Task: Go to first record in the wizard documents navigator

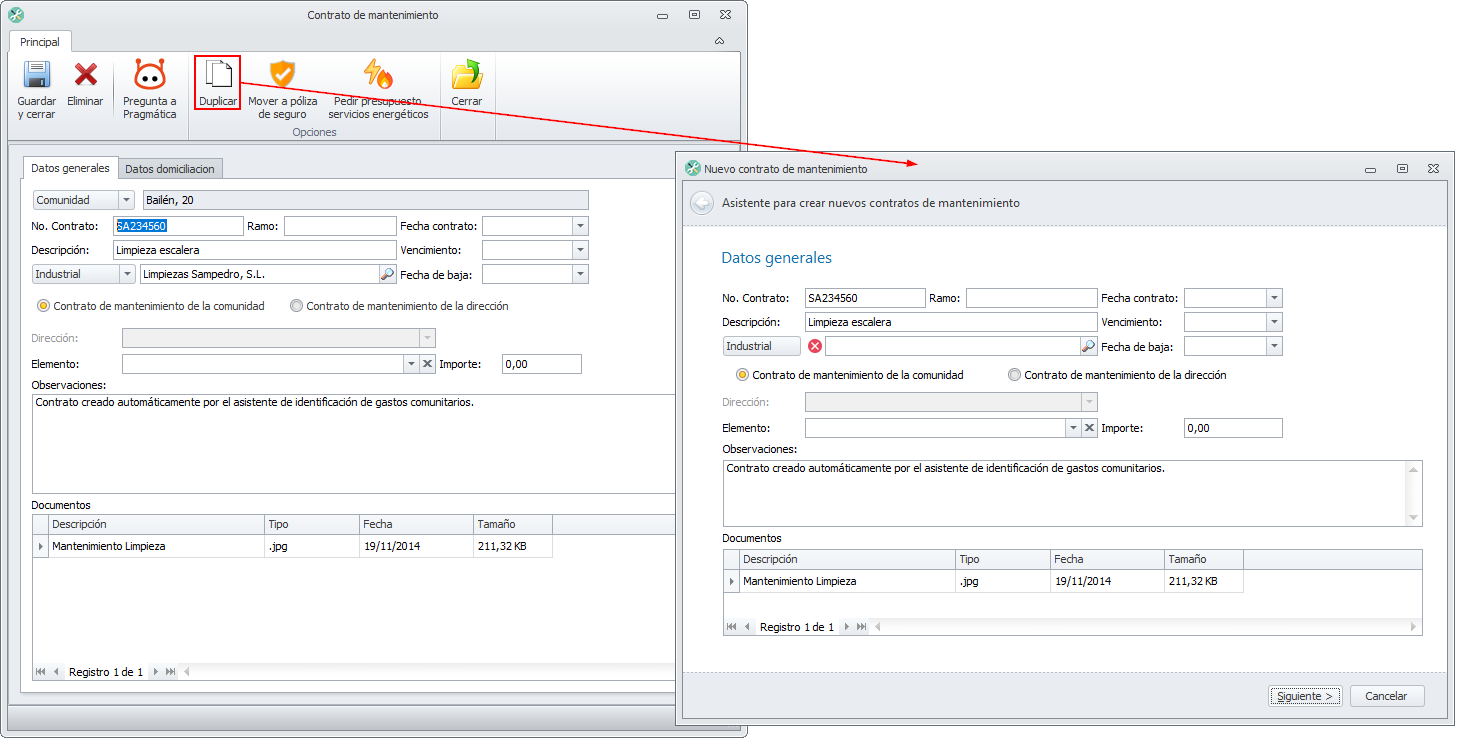Action: tap(732, 627)
